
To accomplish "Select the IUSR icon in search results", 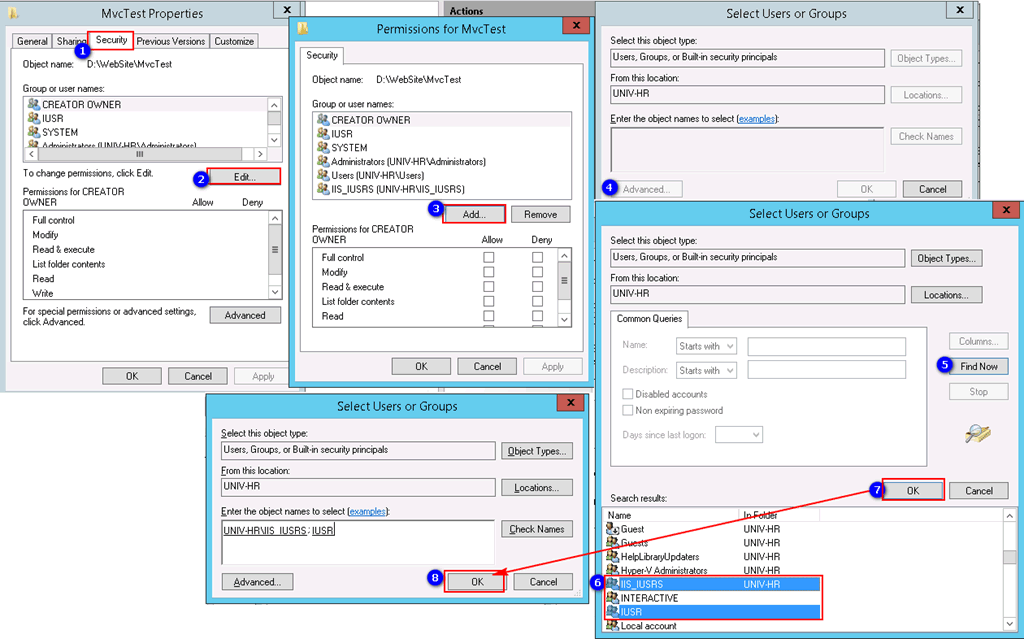I will click(613, 611).
